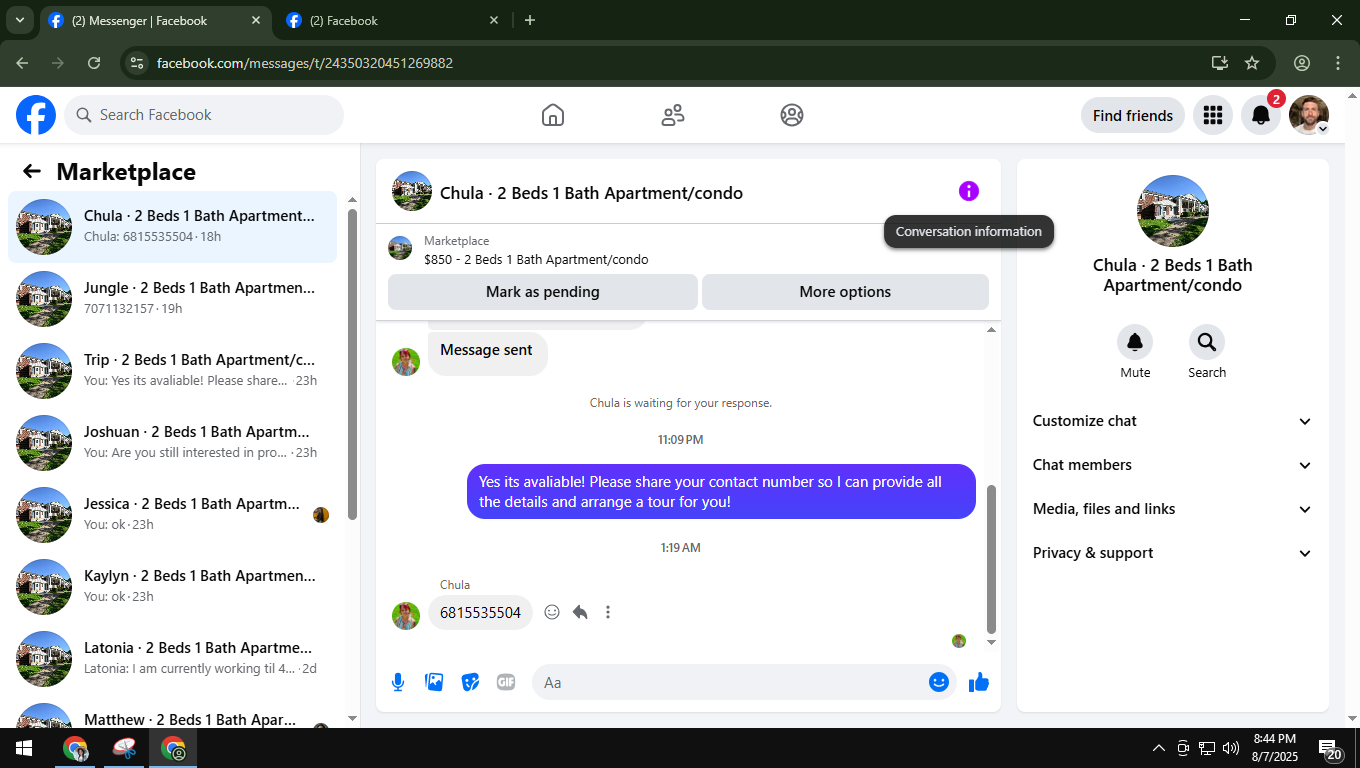The height and width of the screenshot is (768, 1360).
Task: Go back using the Marketplace back arrow
Action: click(32, 171)
